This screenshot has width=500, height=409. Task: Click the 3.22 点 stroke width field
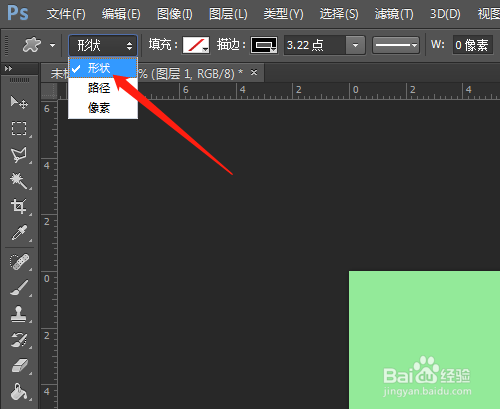[x=315, y=45]
